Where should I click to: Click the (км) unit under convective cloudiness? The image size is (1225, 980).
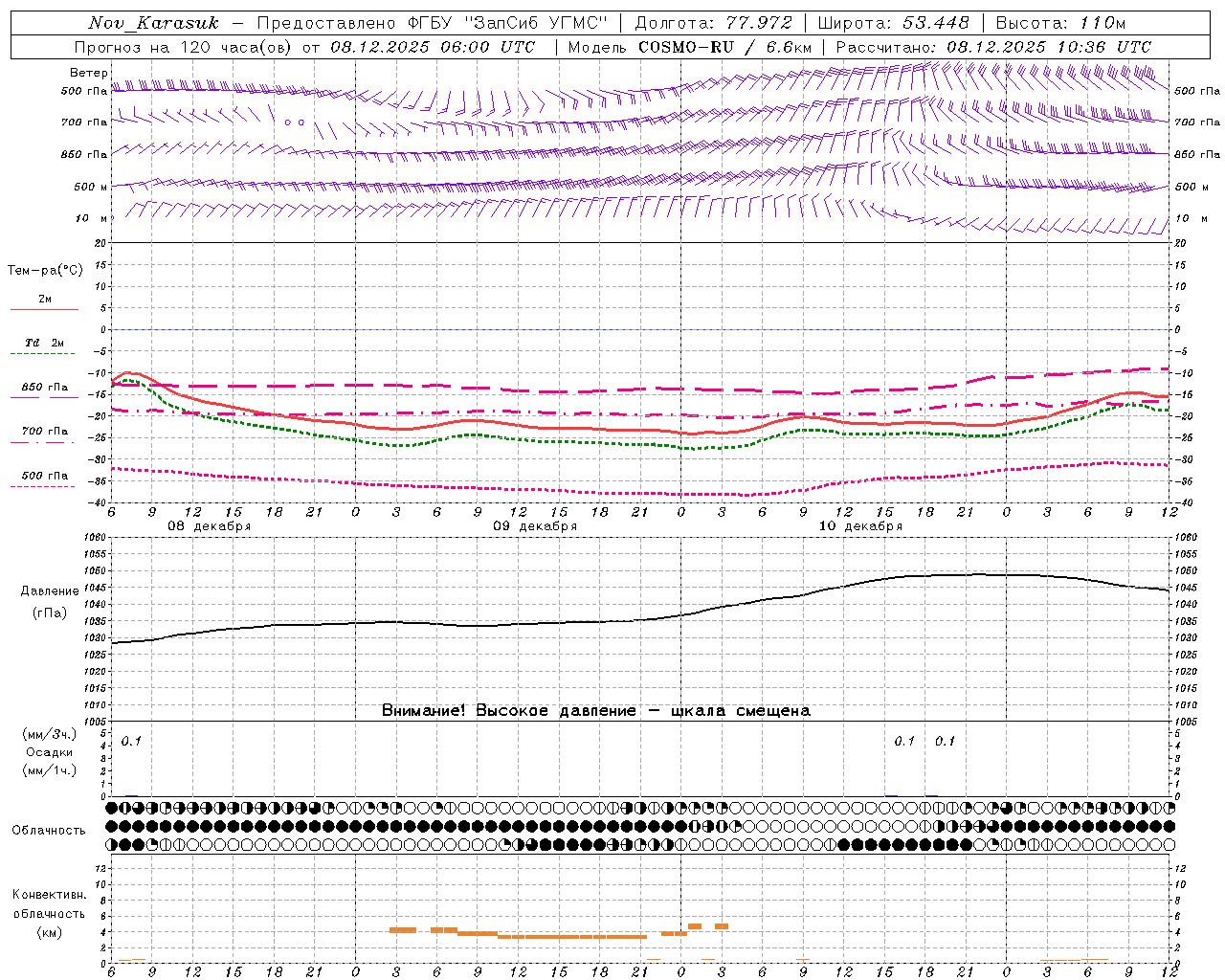(50, 932)
